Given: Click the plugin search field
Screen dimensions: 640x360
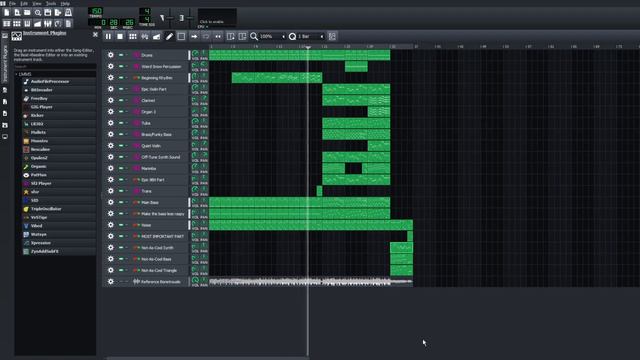Looking at the screenshot, I should pos(55,66).
